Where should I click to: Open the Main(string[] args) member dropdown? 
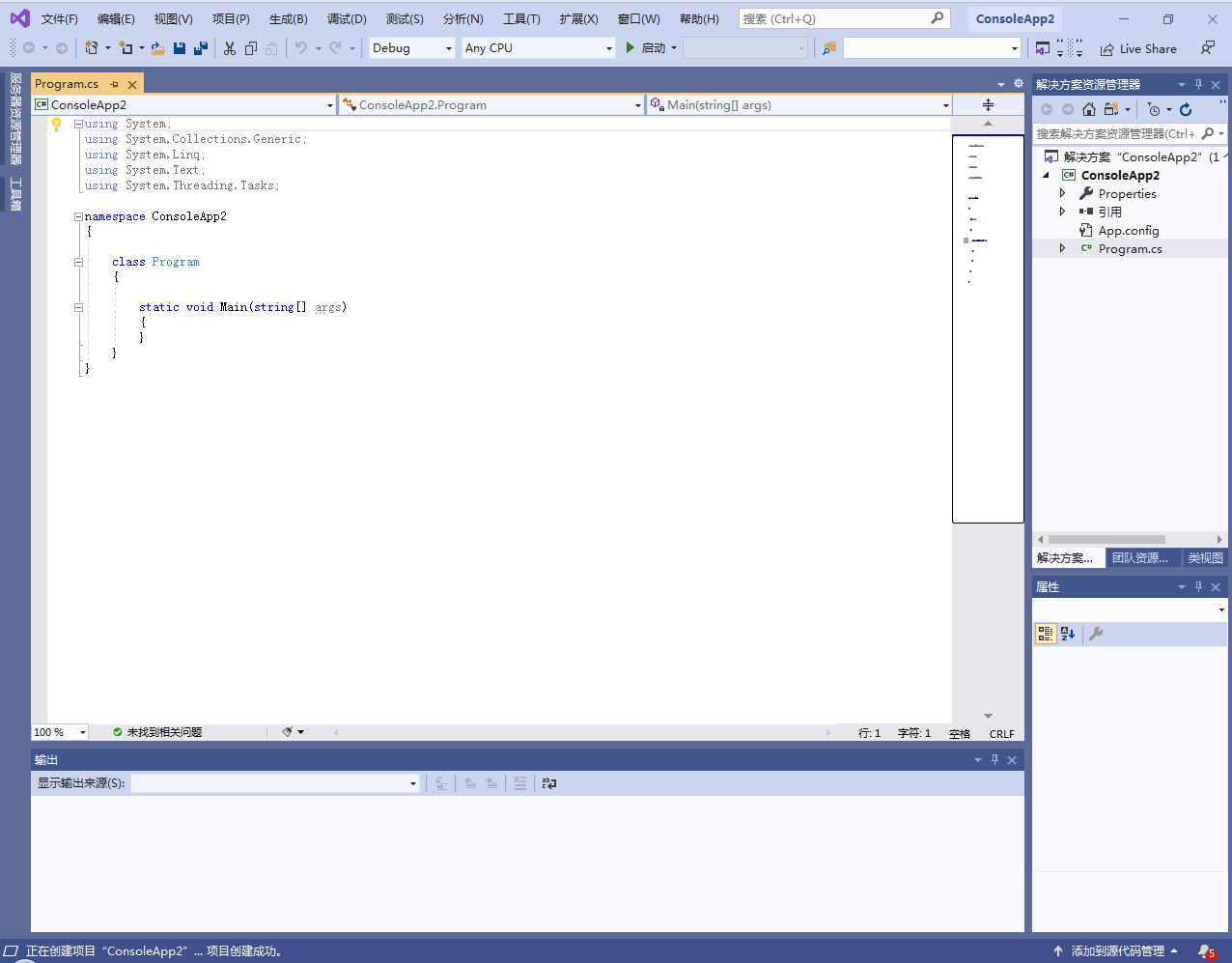pos(799,104)
